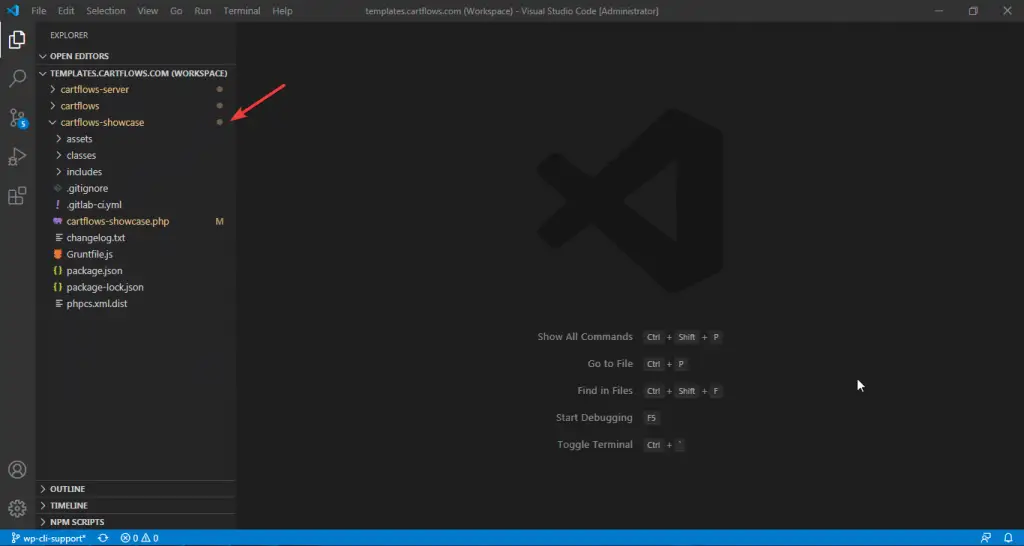Open the Run menu
Viewport: 1024px width, 546px height.
click(202, 11)
